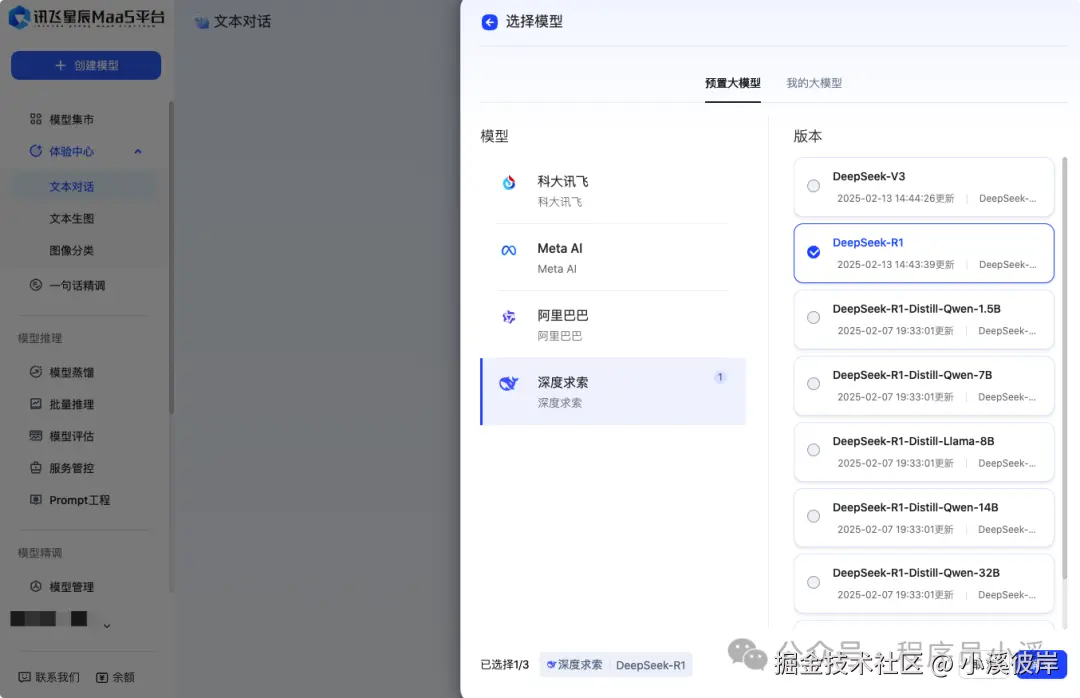
Task: Click the 模型精调 section heading
Action: (x=40, y=553)
